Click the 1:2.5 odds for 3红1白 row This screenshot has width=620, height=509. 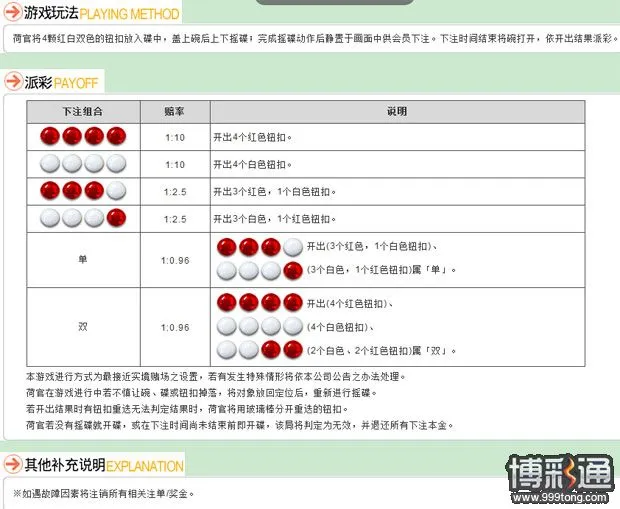click(x=175, y=192)
